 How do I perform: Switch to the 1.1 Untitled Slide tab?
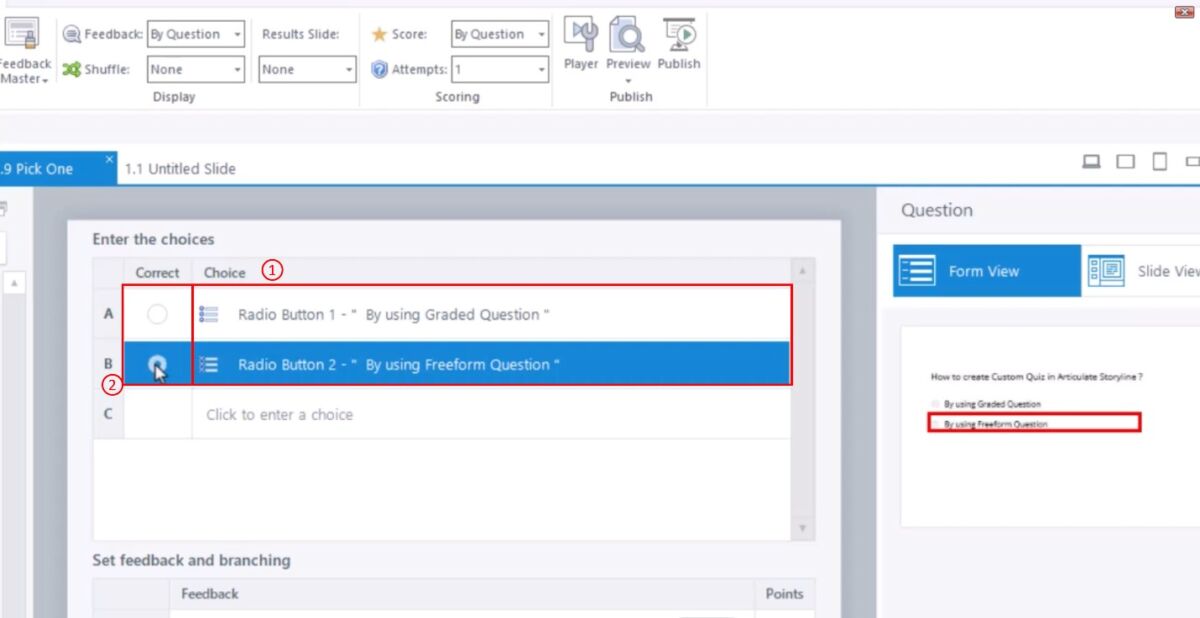(181, 168)
